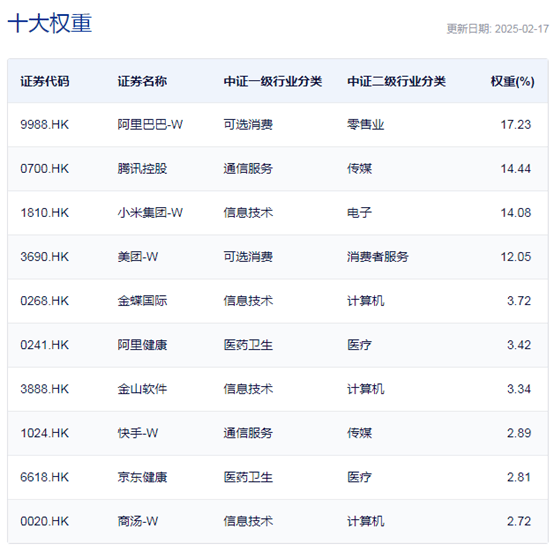Click the 小米集团-W row name
The width and height of the screenshot is (554, 551).
pyautogui.click(x=150, y=213)
